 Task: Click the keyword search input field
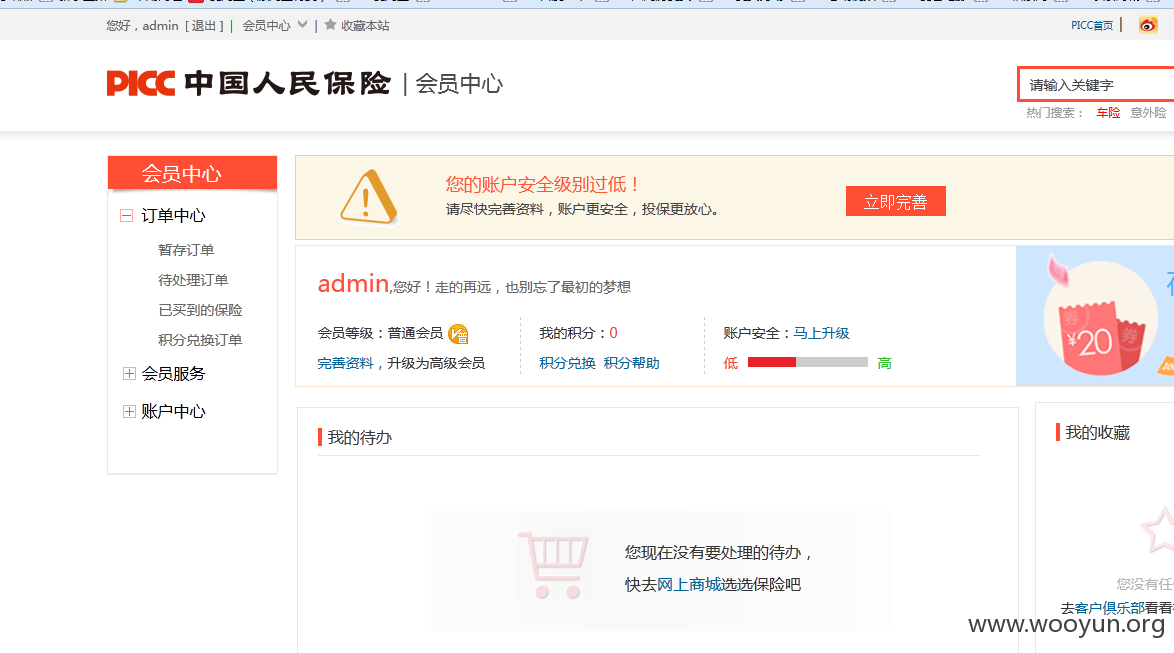1096,85
